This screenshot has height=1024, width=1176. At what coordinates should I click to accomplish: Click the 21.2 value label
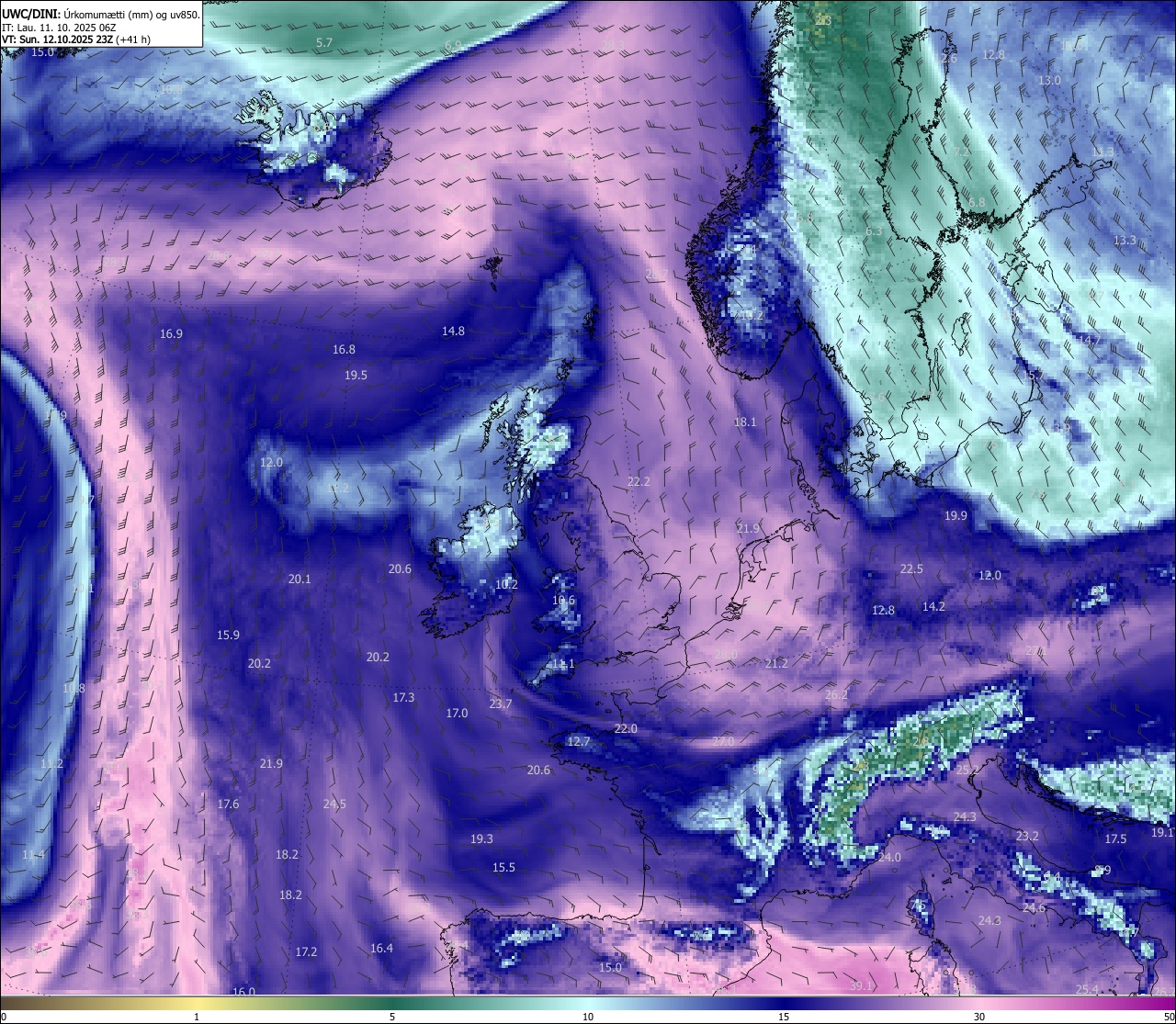pos(776,663)
